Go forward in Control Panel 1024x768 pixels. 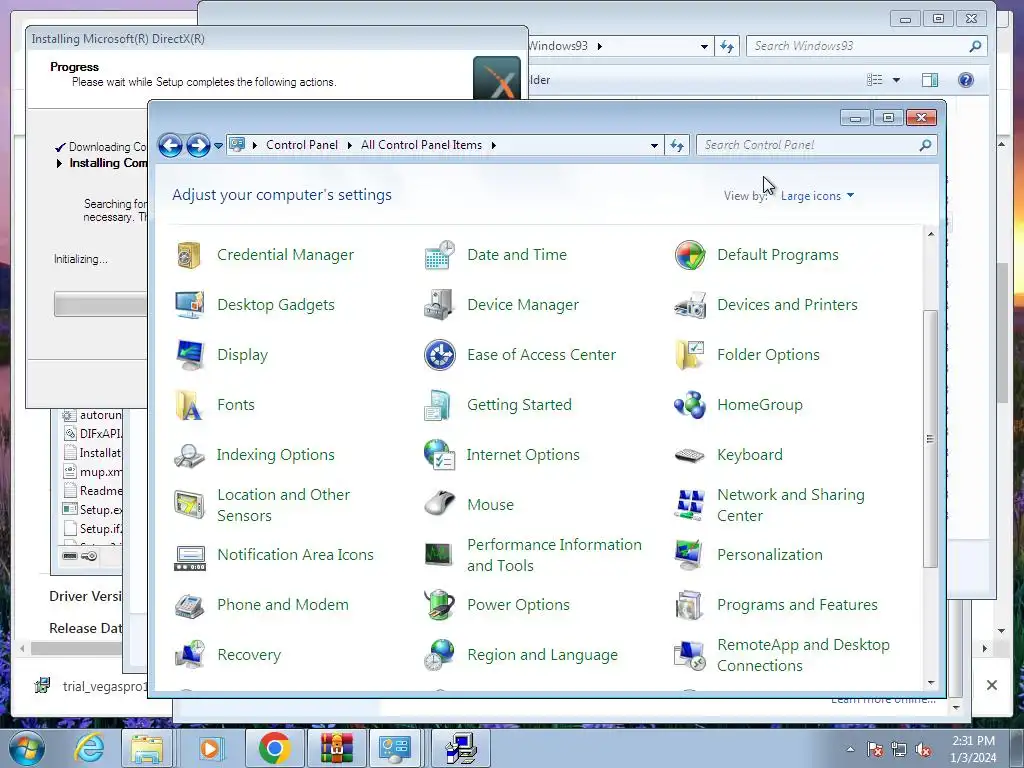(198, 145)
